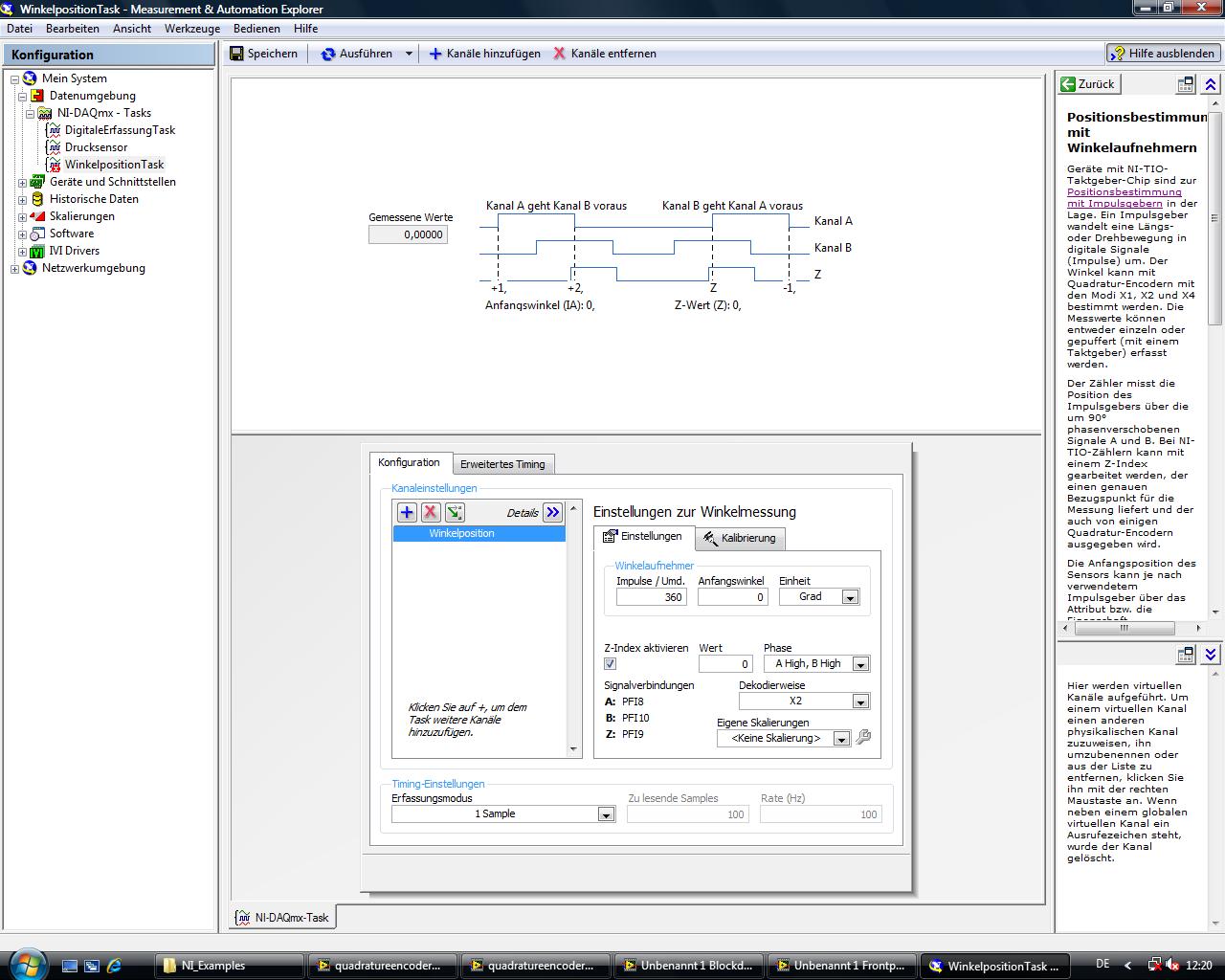Switch to the Erweitertes Timing tab
Viewport: 1225px width, 980px height.
point(502,464)
